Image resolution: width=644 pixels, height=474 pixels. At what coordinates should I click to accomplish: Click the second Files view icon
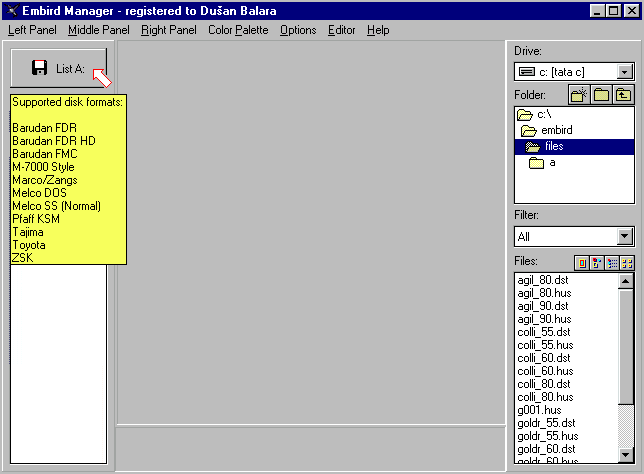tap(596, 263)
